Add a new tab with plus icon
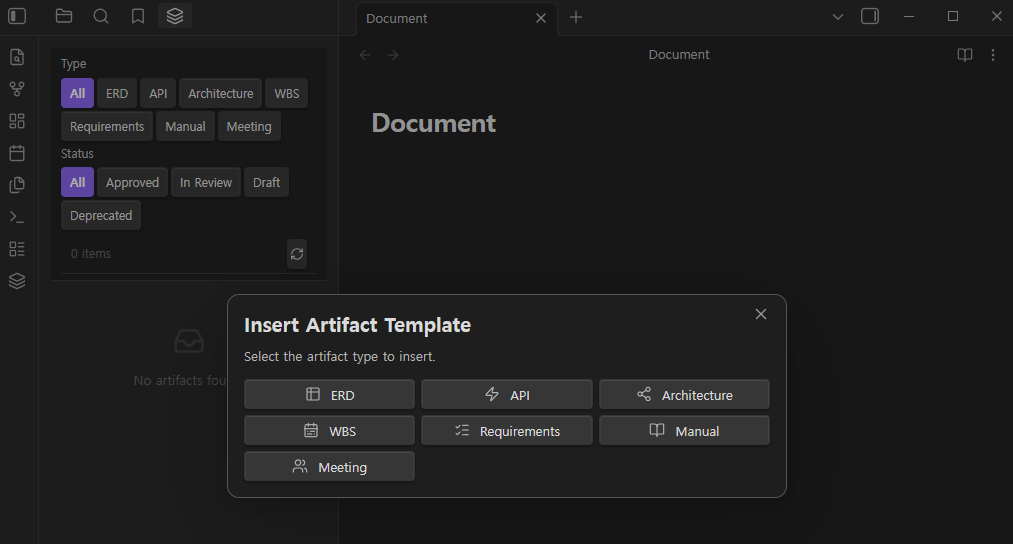This screenshot has height=544, width=1013. (576, 17)
